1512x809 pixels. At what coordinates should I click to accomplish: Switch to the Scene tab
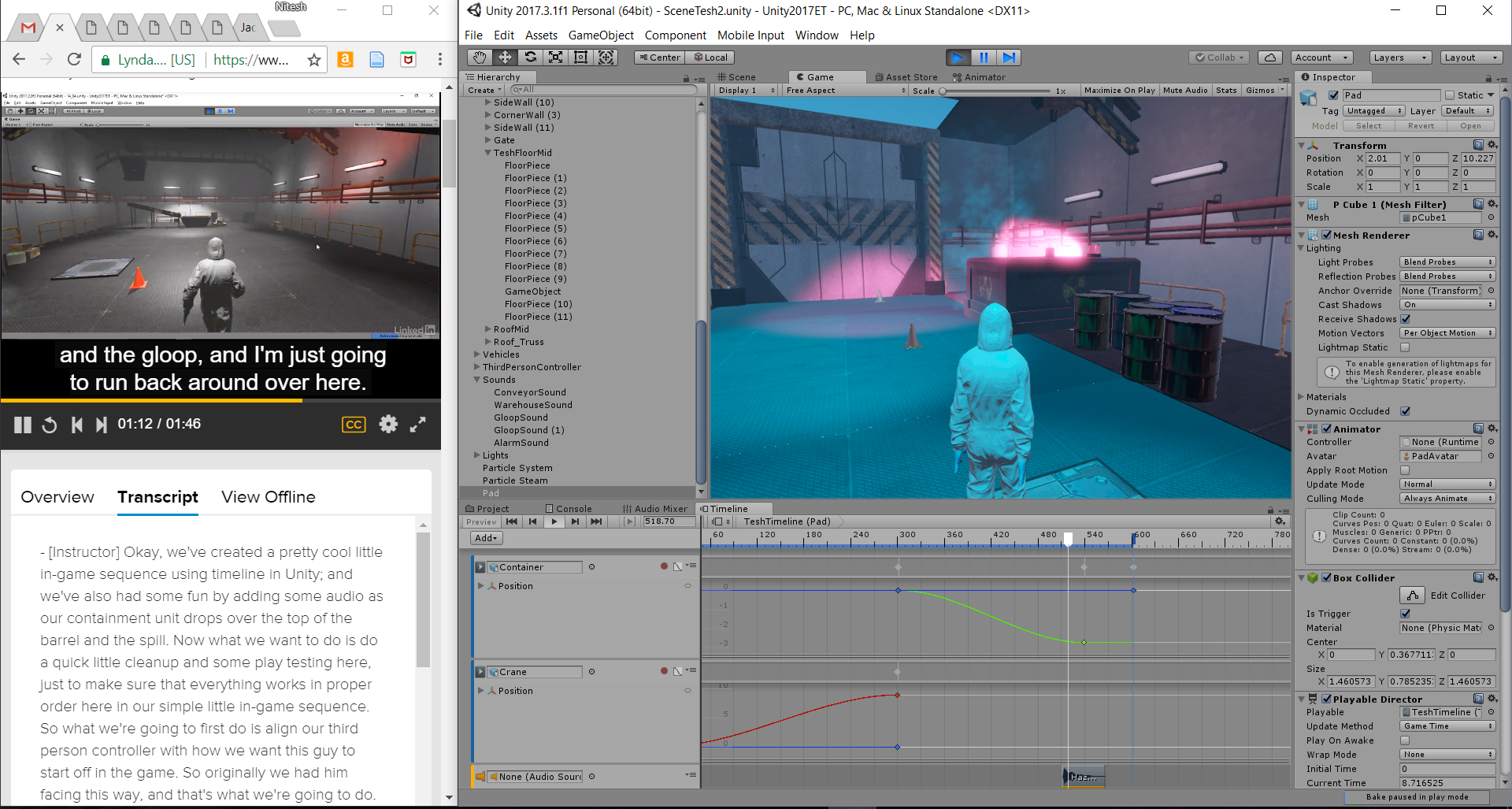coord(737,77)
